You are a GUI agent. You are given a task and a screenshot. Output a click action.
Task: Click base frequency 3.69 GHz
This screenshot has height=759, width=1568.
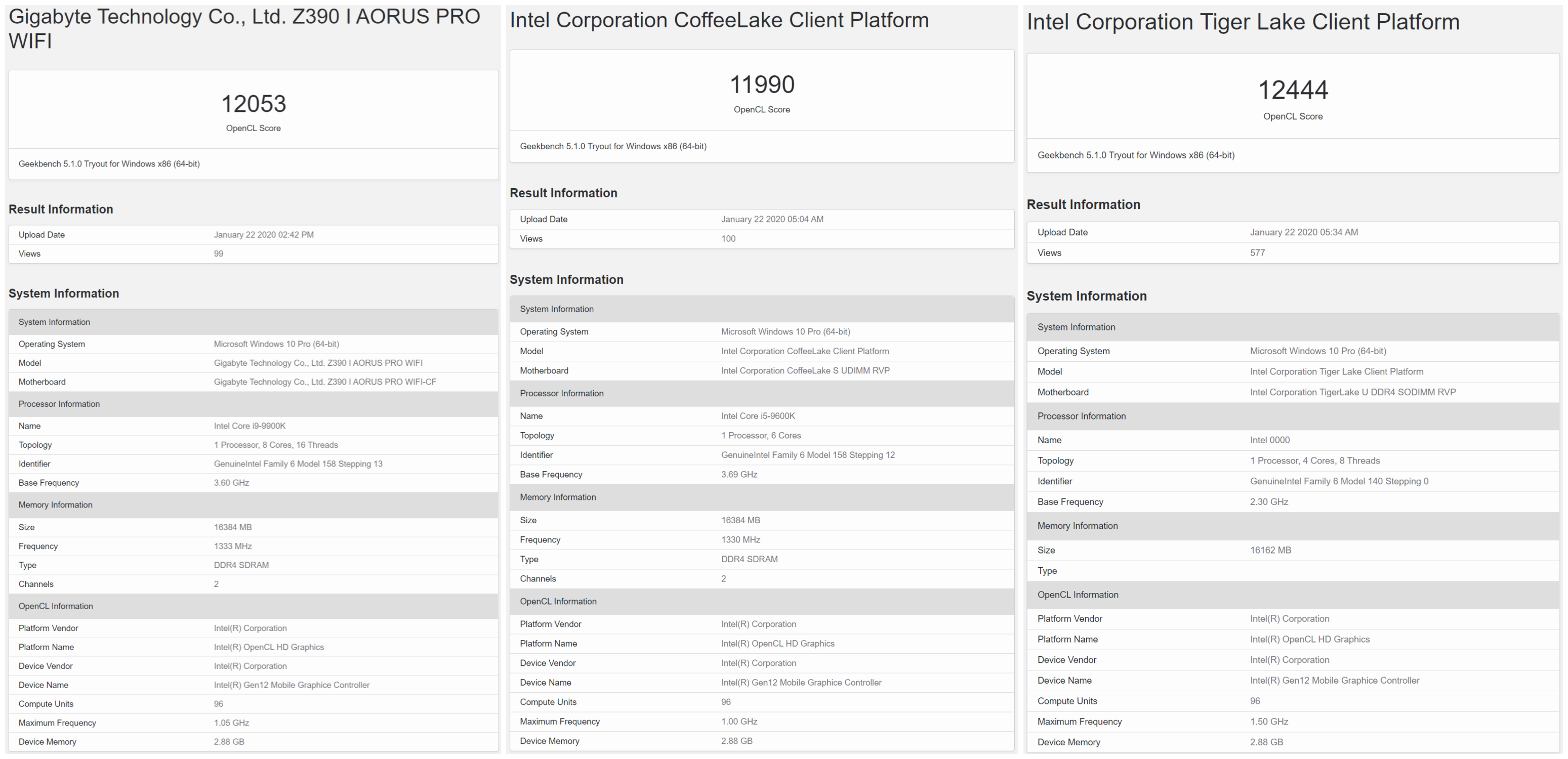coord(739,474)
